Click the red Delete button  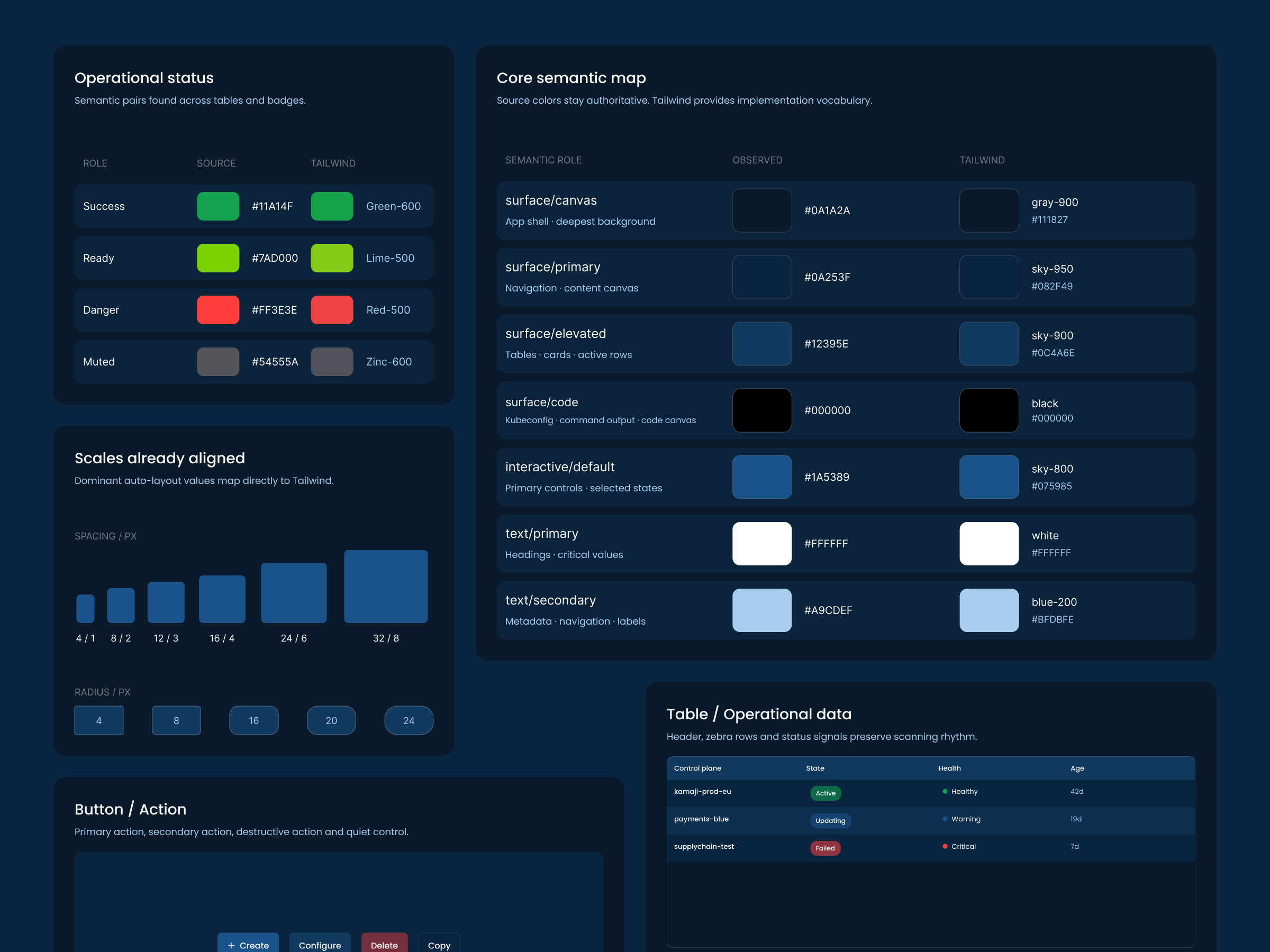pos(384,942)
